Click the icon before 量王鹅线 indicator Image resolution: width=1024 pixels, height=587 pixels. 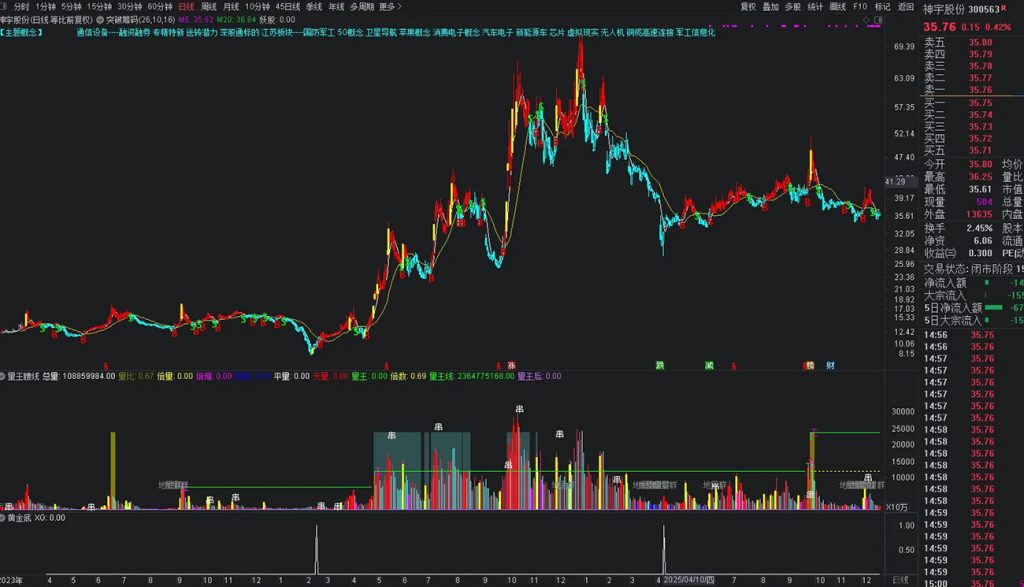(3, 377)
